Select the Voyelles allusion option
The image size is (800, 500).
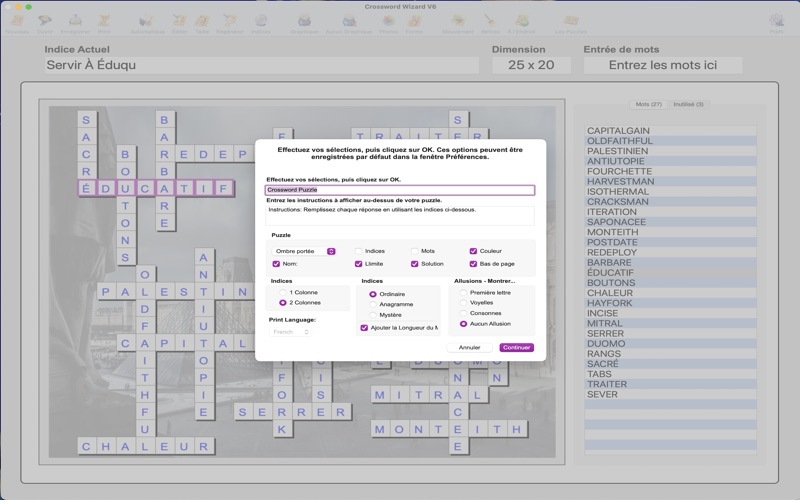[463, 303]
